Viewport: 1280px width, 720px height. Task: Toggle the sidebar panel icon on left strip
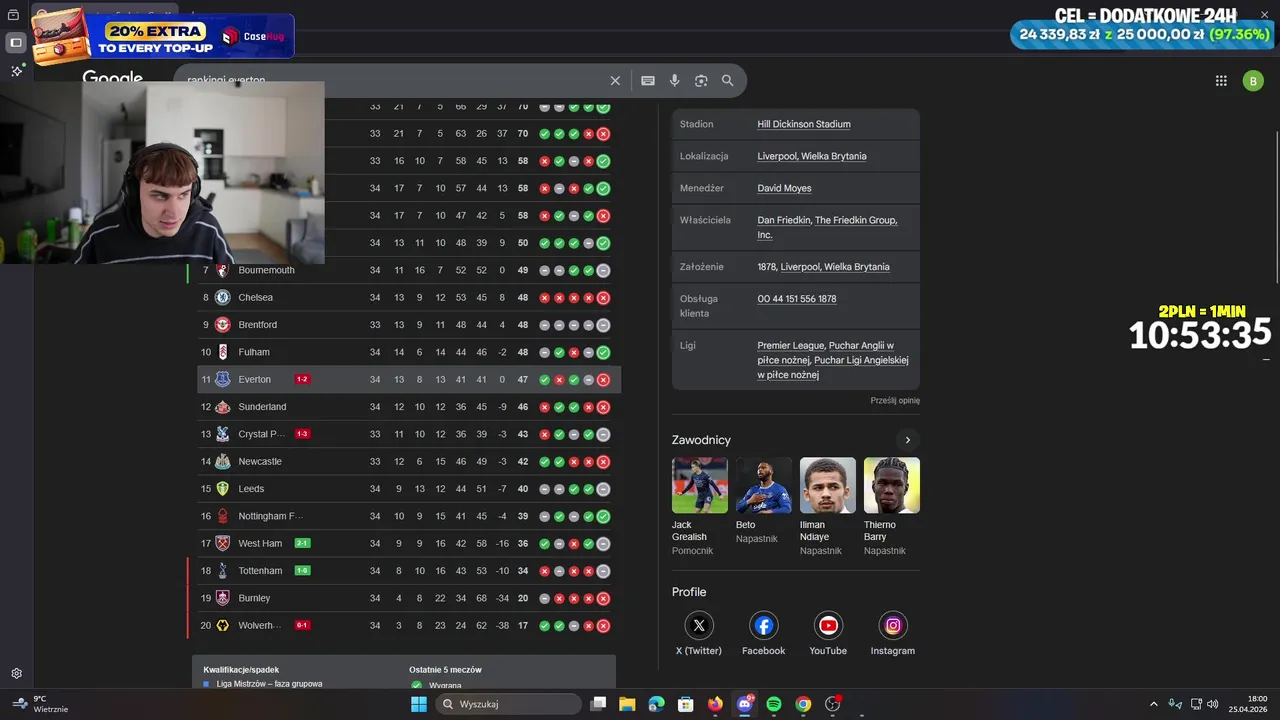16,43
